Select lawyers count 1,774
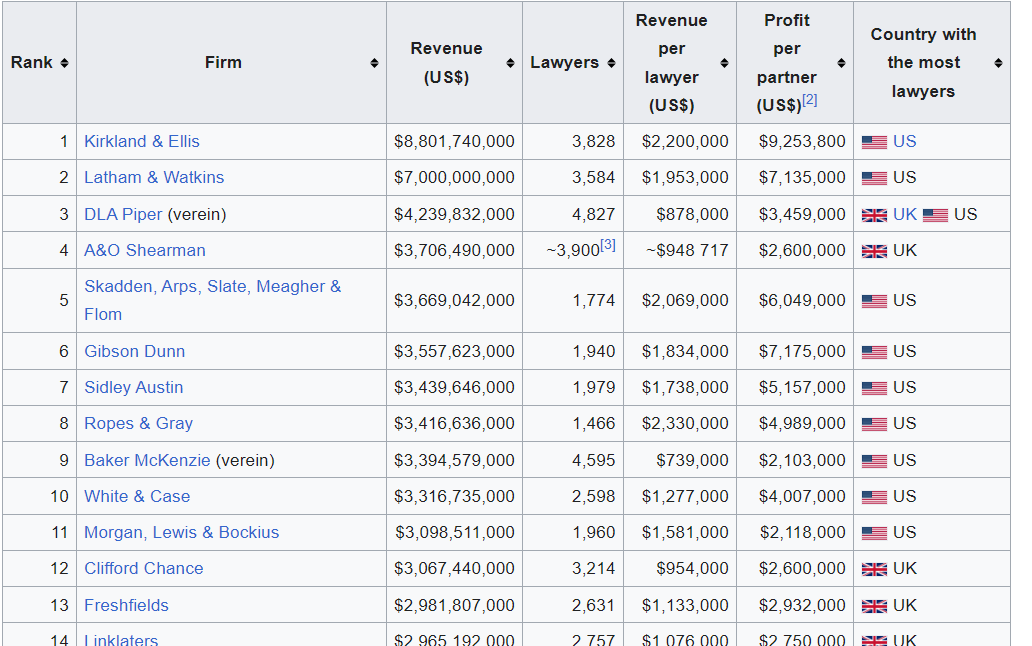This screenshot has height=646, width=1032. coord(594,301)
